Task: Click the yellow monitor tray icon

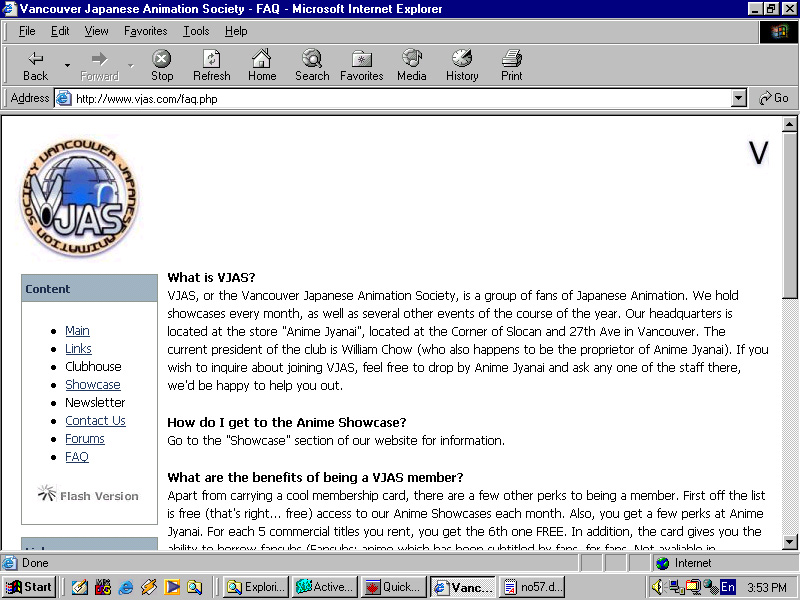Action: (x=693, y=587)
